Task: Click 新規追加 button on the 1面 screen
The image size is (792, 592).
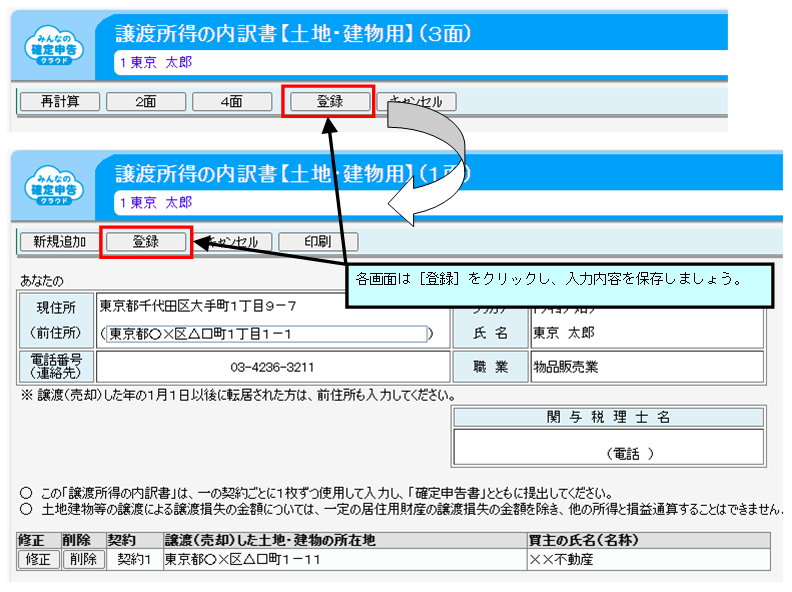Action: coord(60,241)
